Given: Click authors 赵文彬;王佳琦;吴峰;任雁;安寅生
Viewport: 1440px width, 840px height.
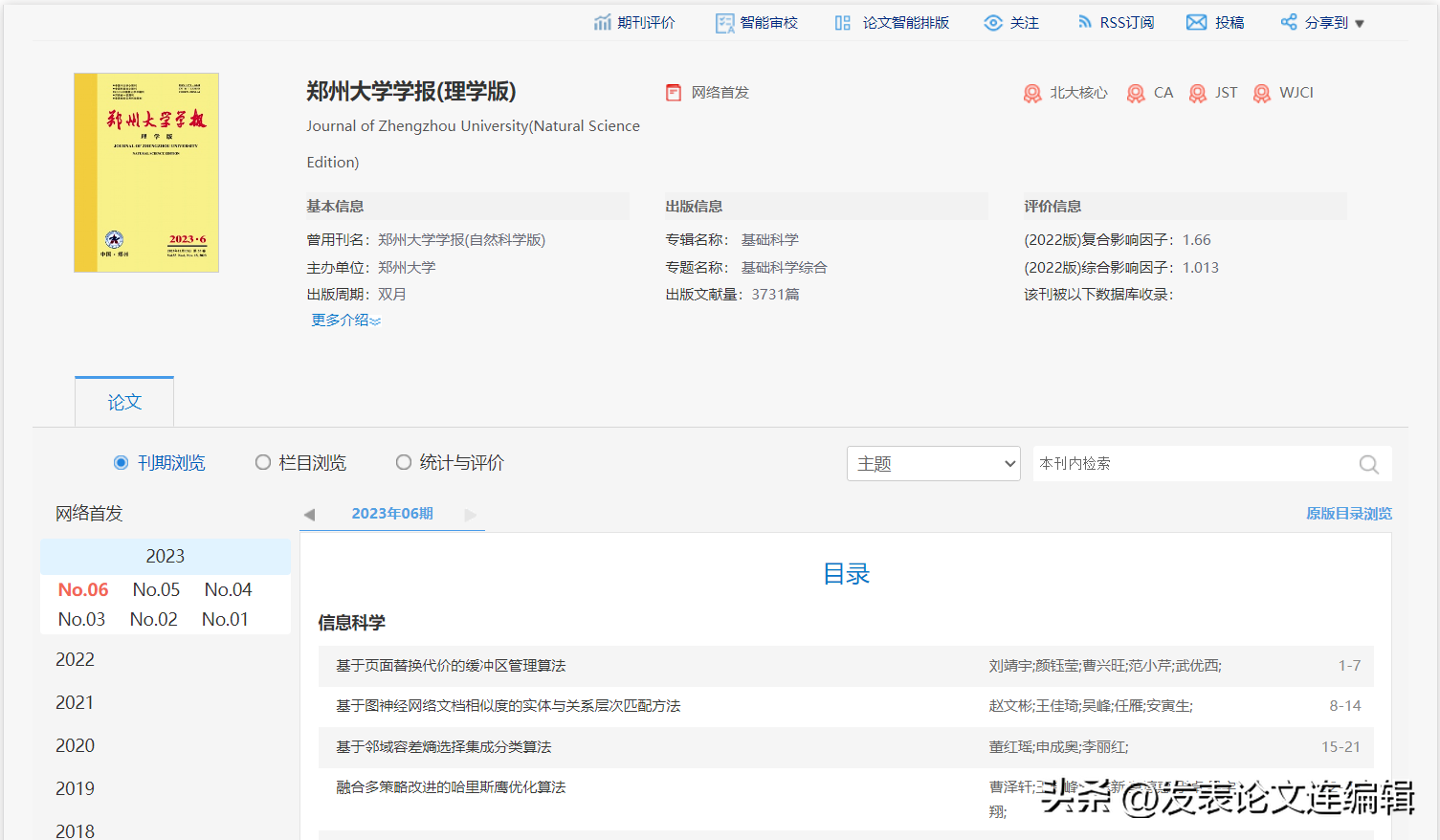Looking at the screenshot, I should [x=1091, y=706].
